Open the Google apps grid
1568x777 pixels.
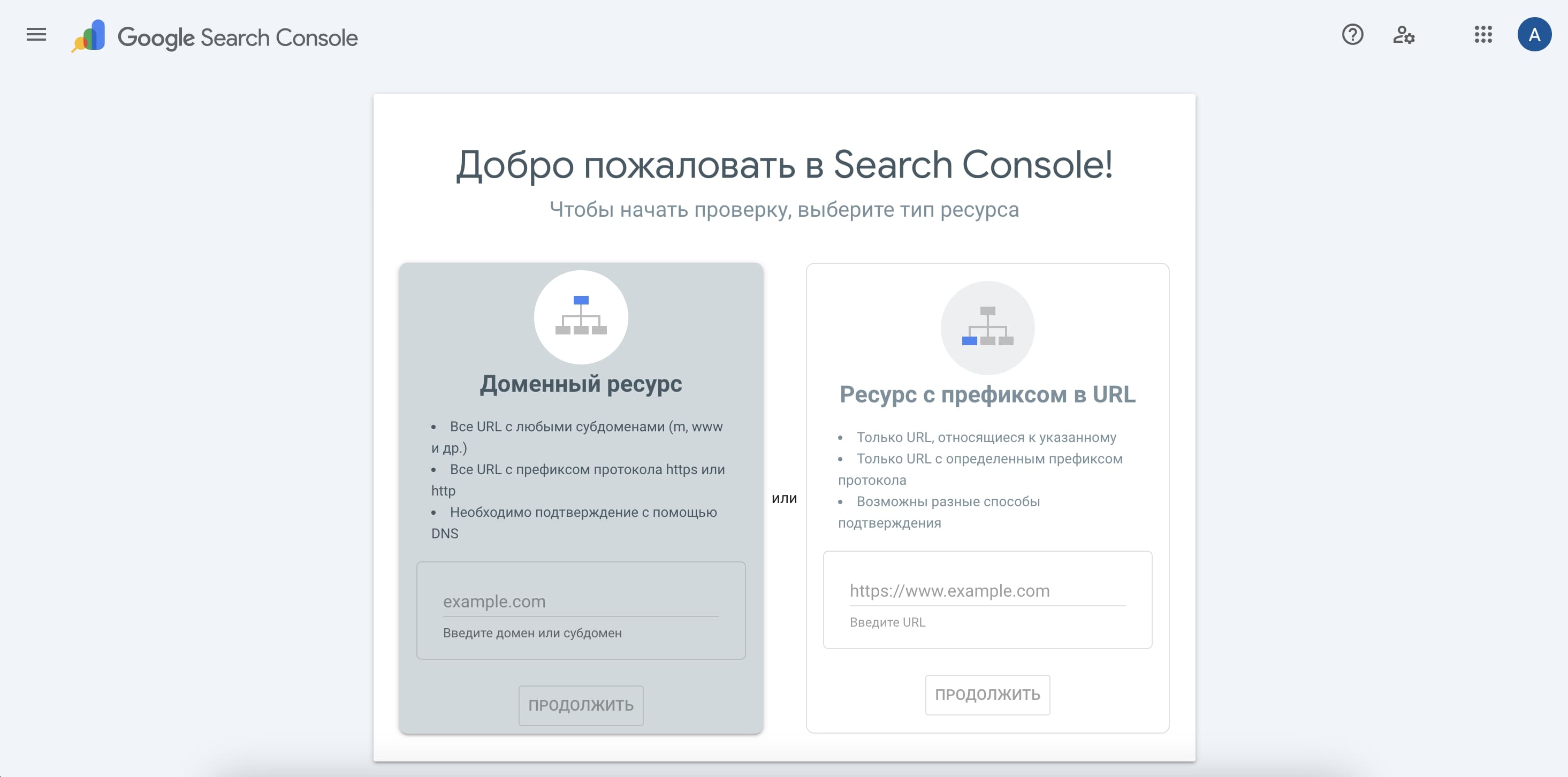(1483, 35)
